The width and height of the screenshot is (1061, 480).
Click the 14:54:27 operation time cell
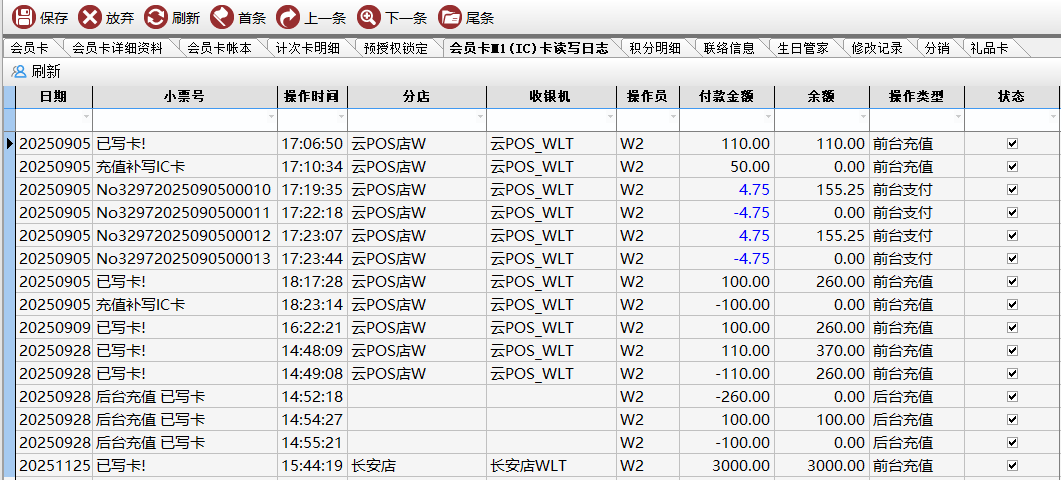coord(313,420)
